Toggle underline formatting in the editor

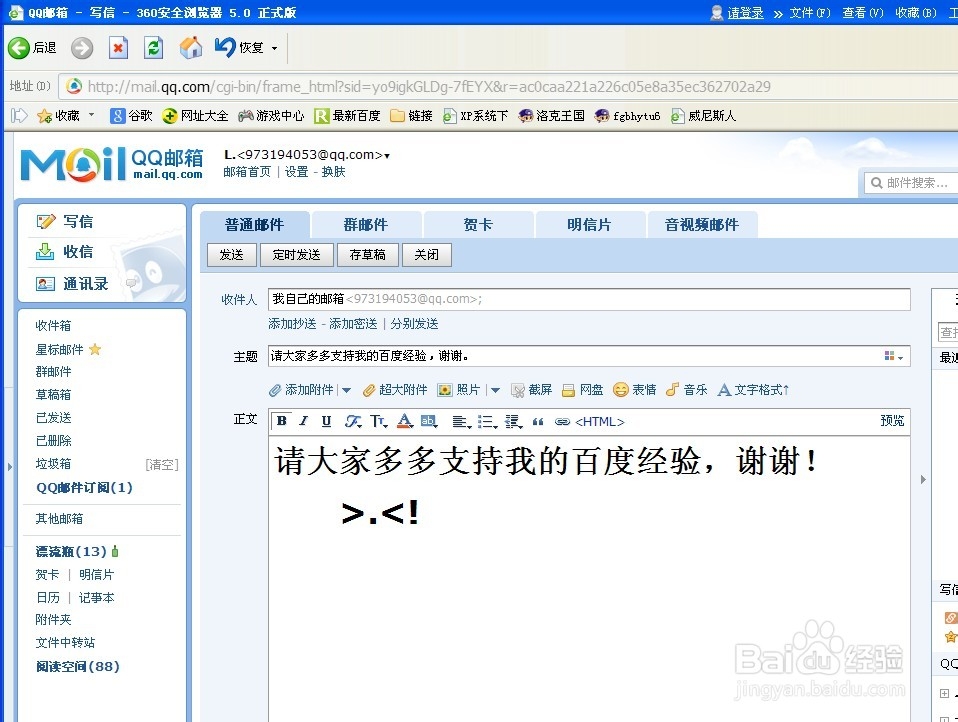click(324, 422)
